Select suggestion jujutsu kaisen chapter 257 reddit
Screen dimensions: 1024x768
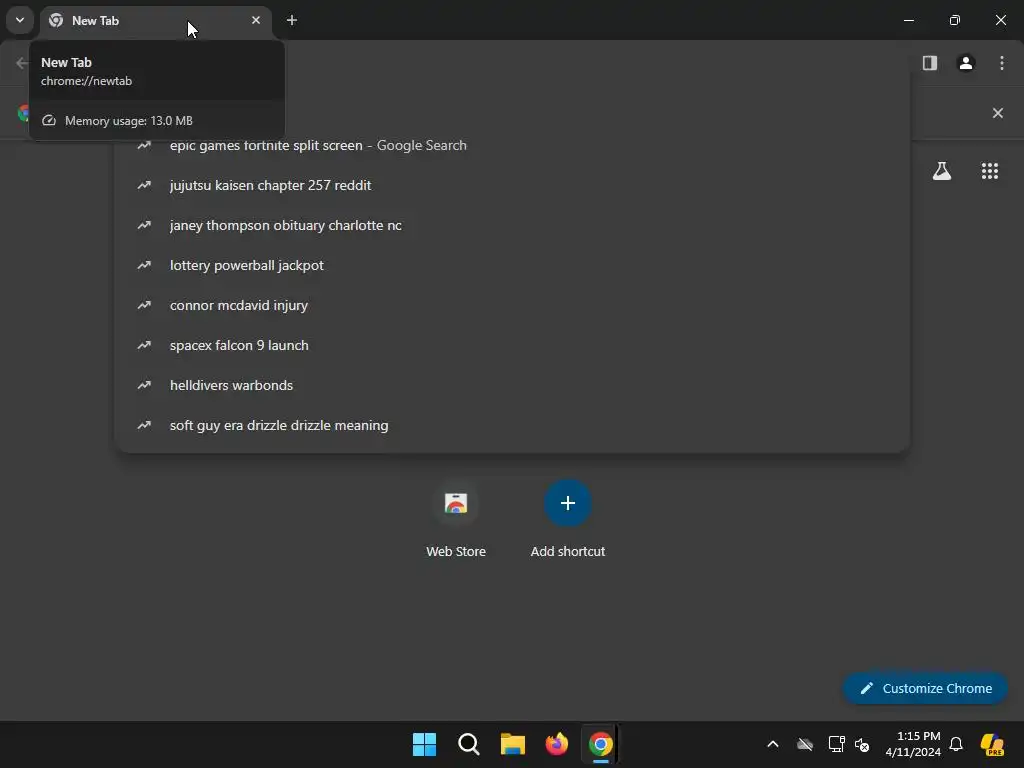(x=512, y=185)
